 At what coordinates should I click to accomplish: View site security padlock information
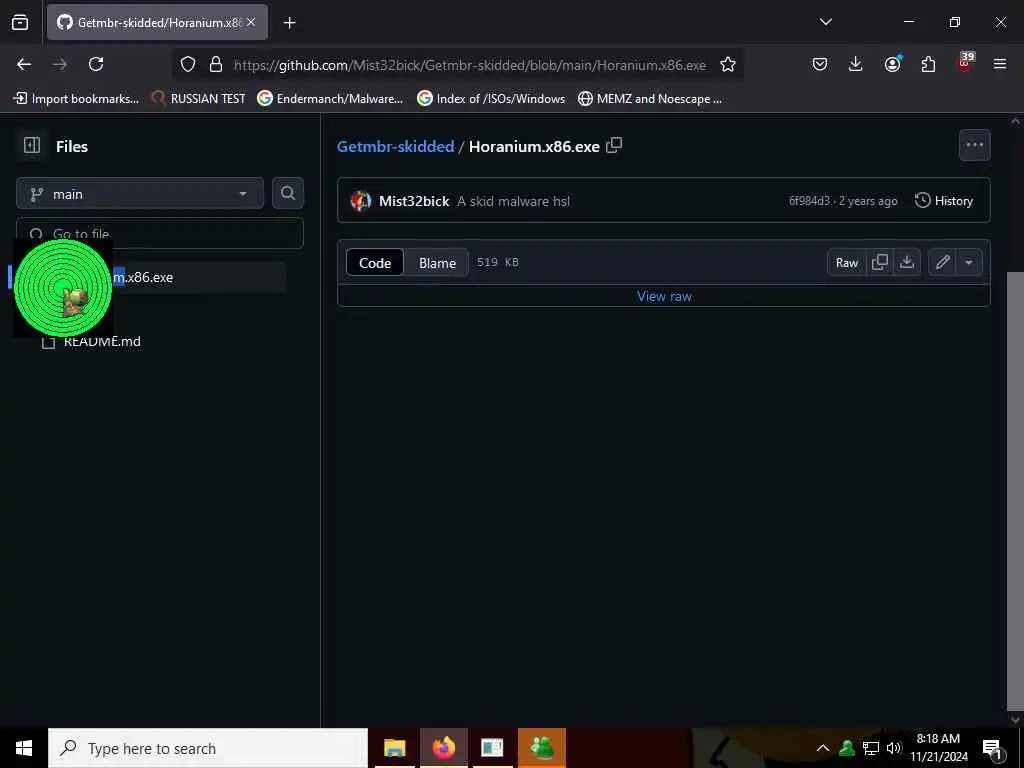(x=216, y=64)
